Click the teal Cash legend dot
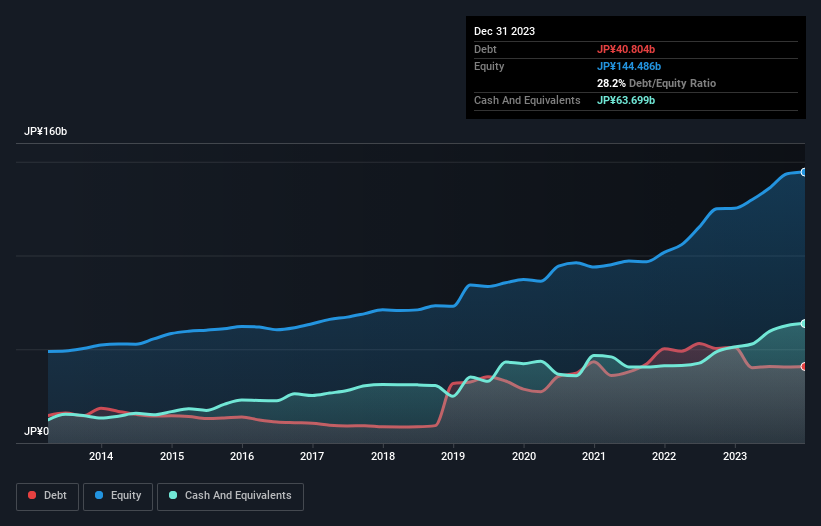Screen dimensions: 821x526 [x=174, y=495]
